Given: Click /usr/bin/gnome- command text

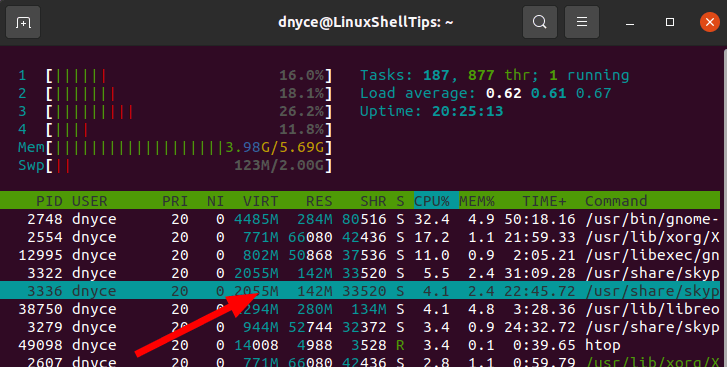Looking at the screenshot, I should click(652, 219).
